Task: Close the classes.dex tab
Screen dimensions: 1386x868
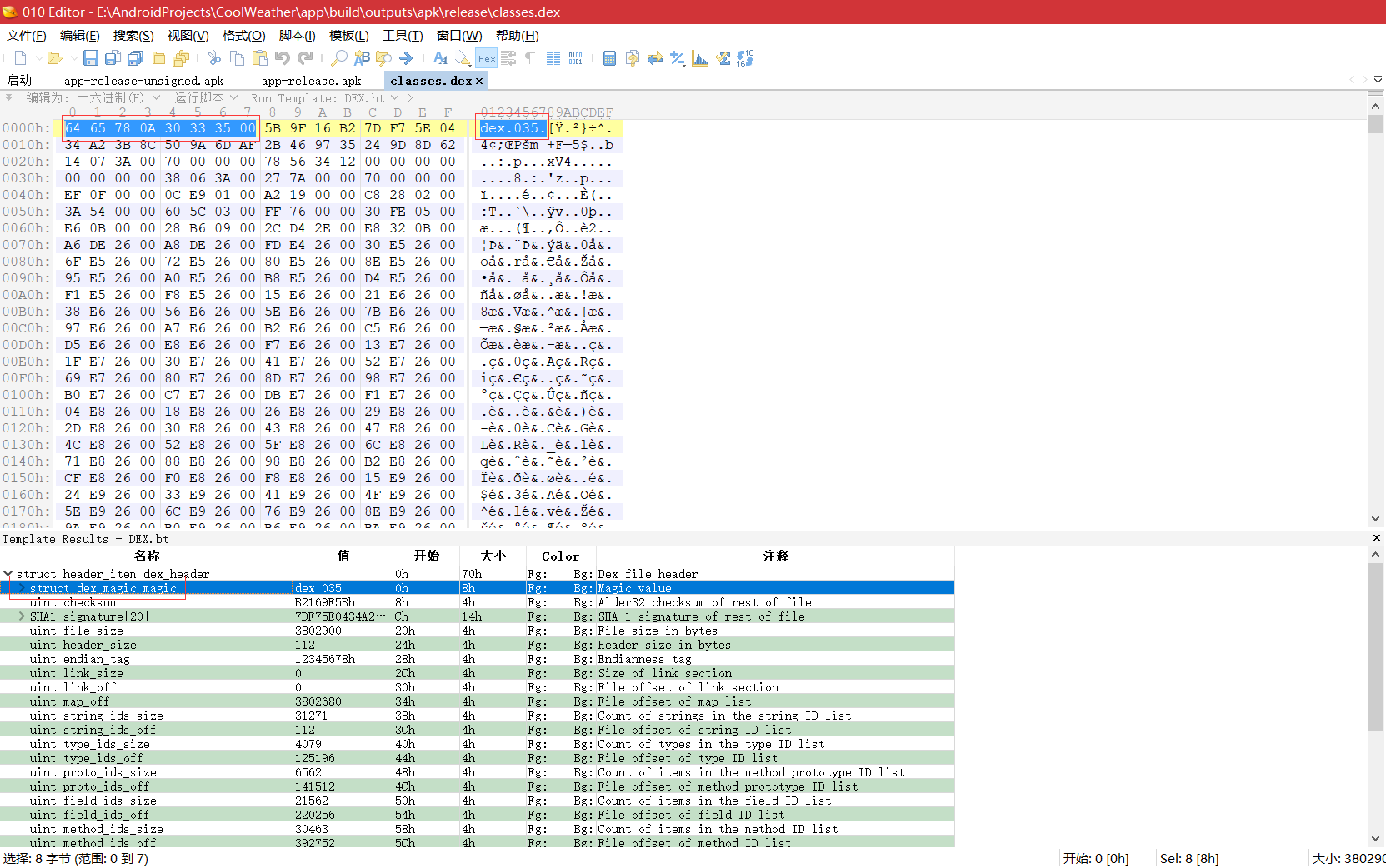Action: 479,81
